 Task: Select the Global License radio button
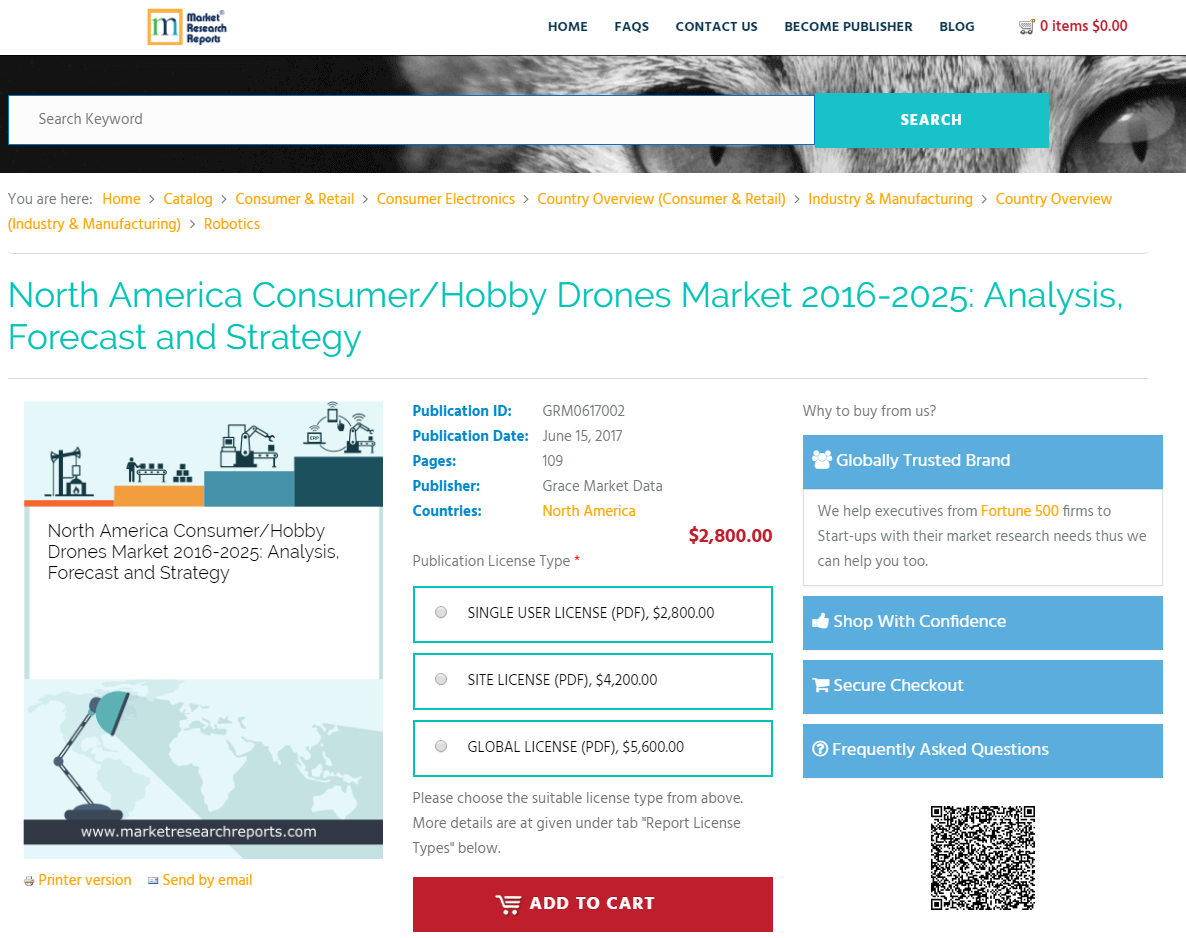click(x=440, y=745)
